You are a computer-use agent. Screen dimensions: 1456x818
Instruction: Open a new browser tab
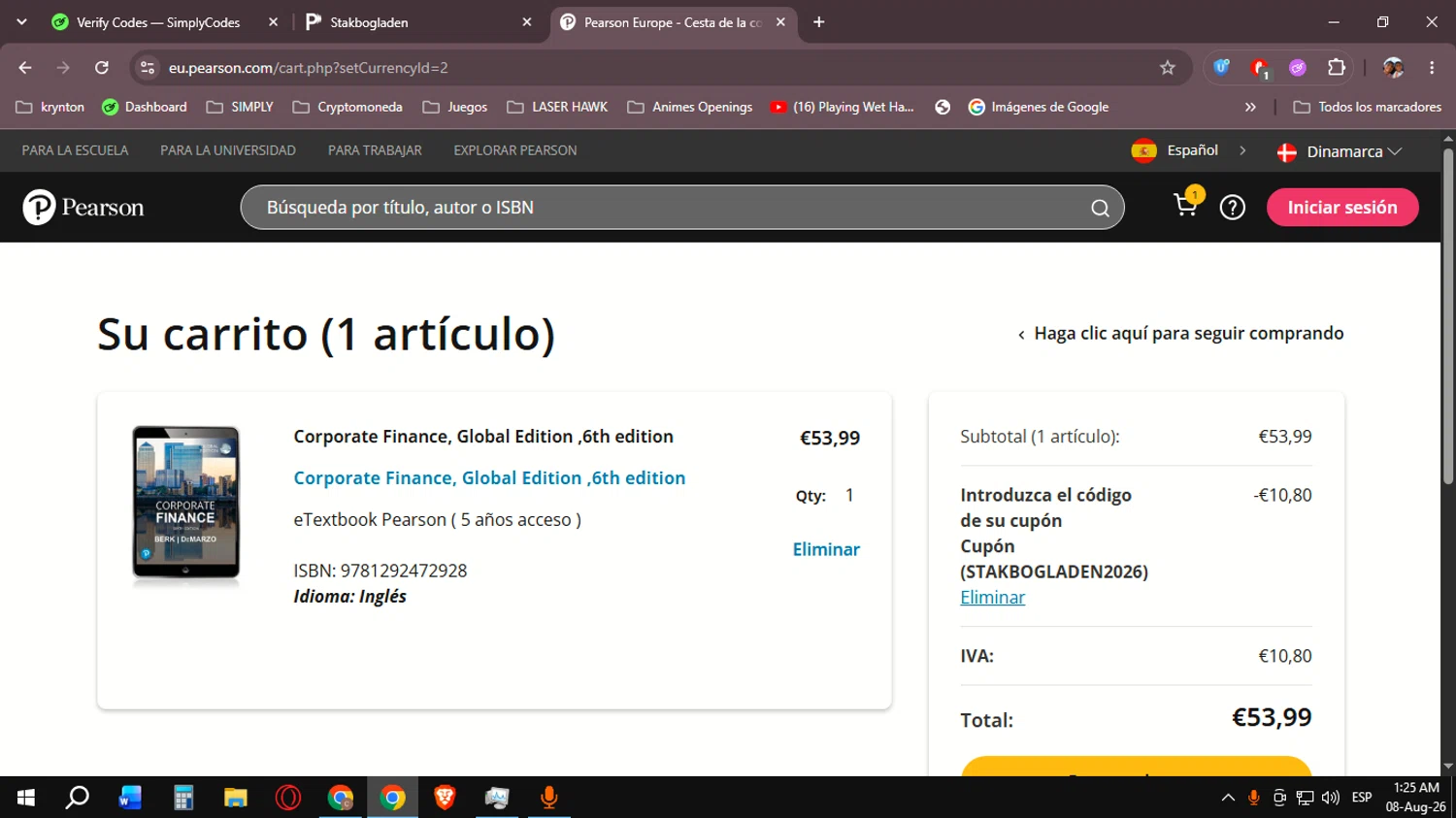(819, 22)
